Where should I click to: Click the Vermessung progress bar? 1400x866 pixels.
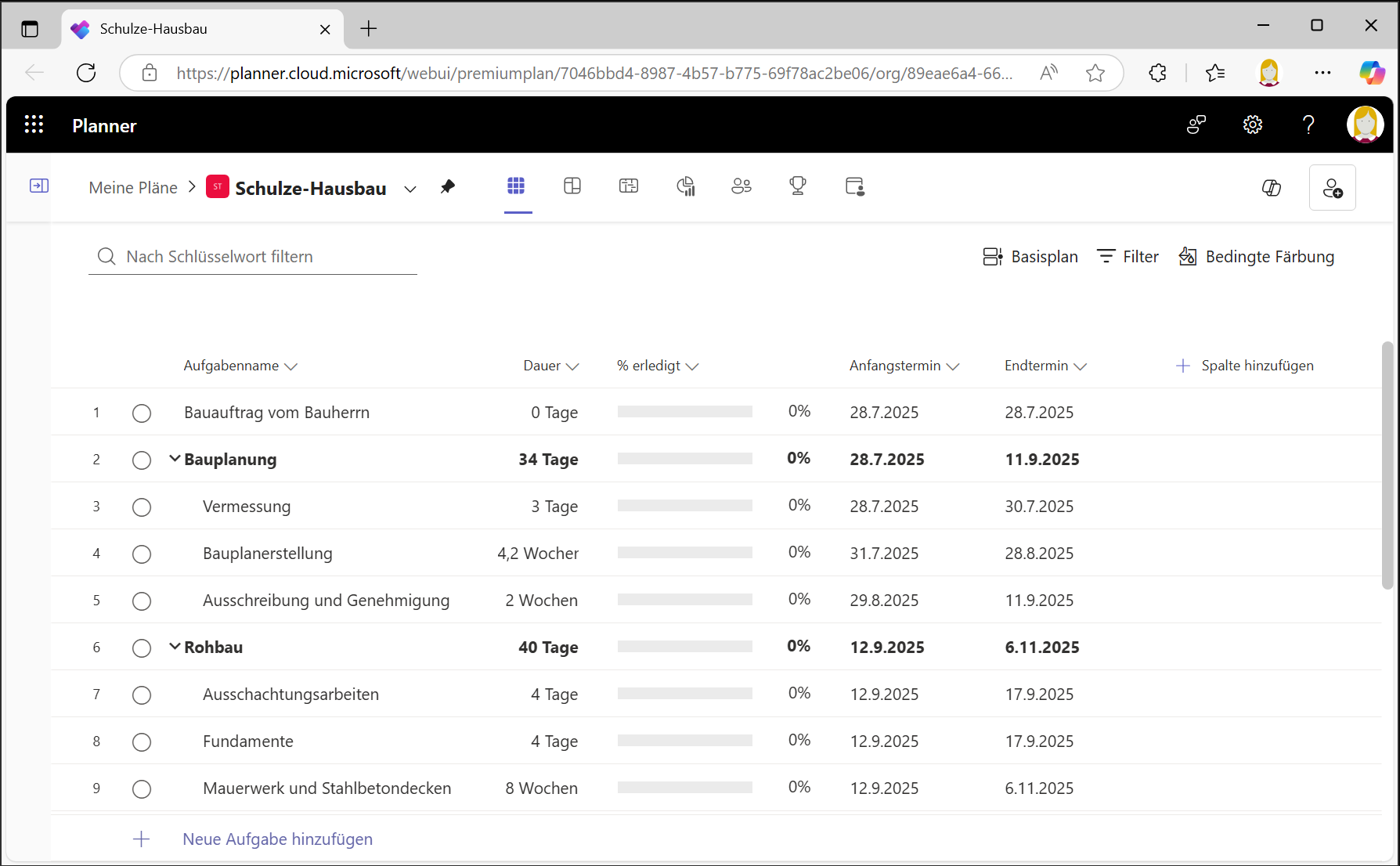click(x=685, y=506)
